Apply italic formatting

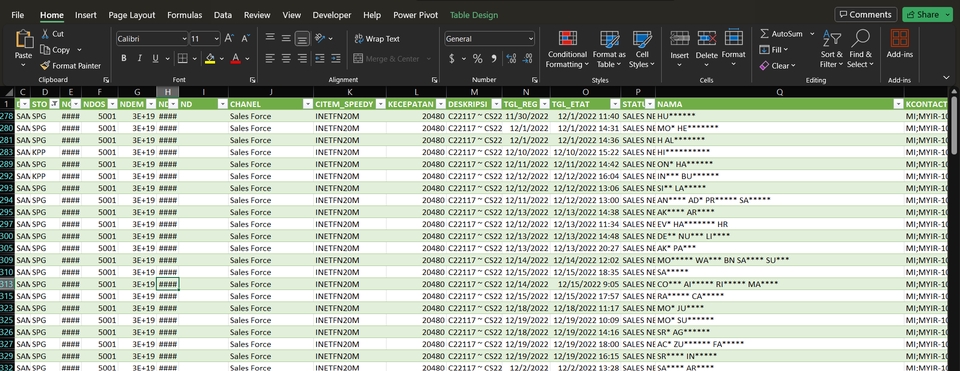click(140, 59)
